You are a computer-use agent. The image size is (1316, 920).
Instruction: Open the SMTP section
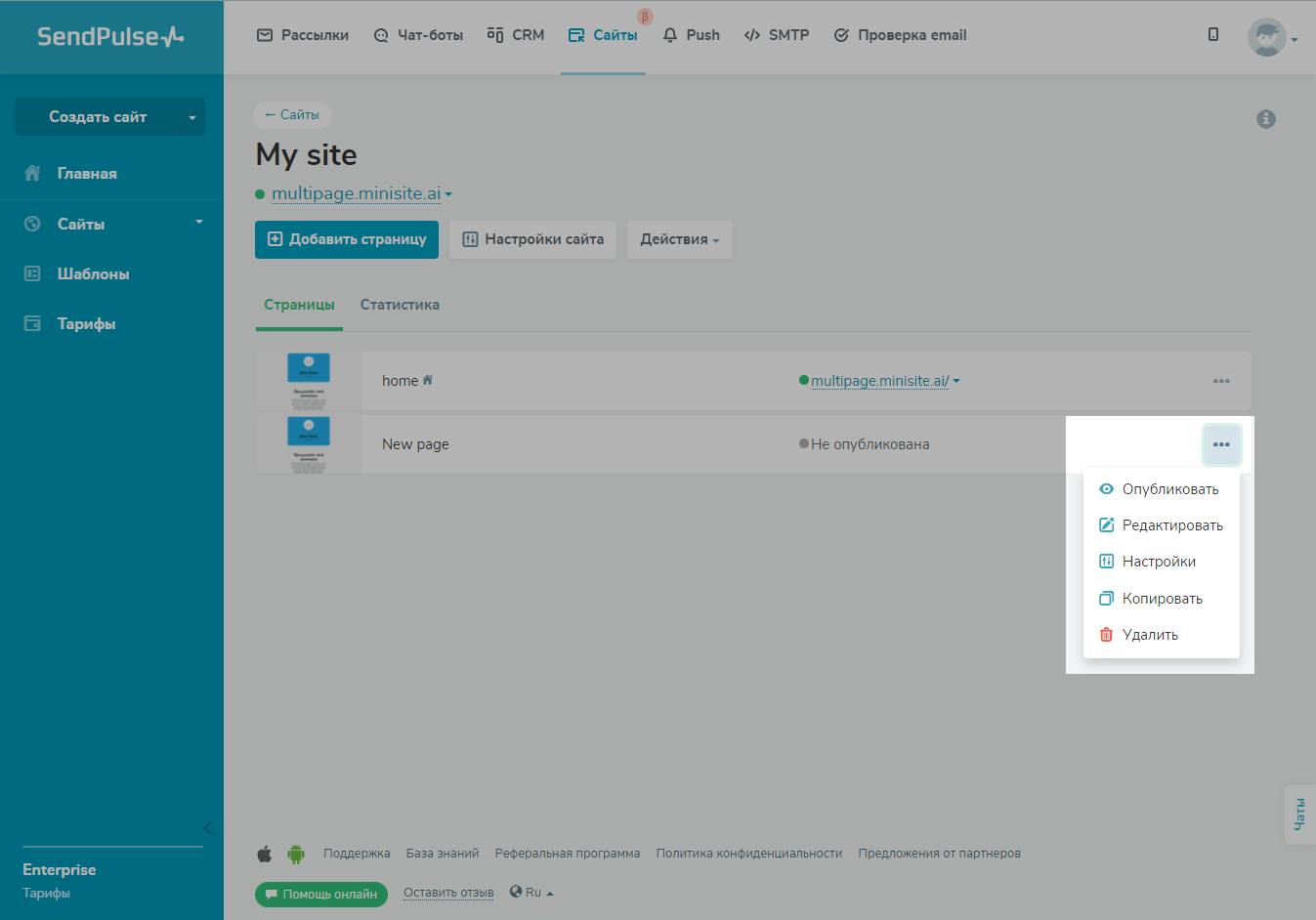(x=777, y=35)
